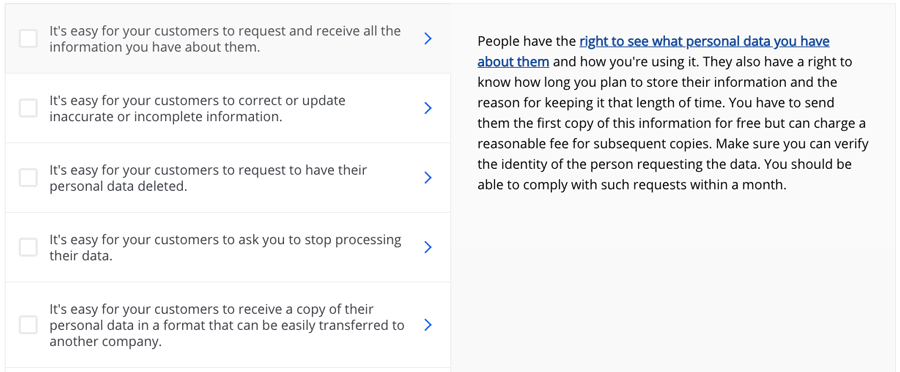Mark the stop processing data checkbox
Viewport: 900px width, 372px height.
(x=28, y=247)
